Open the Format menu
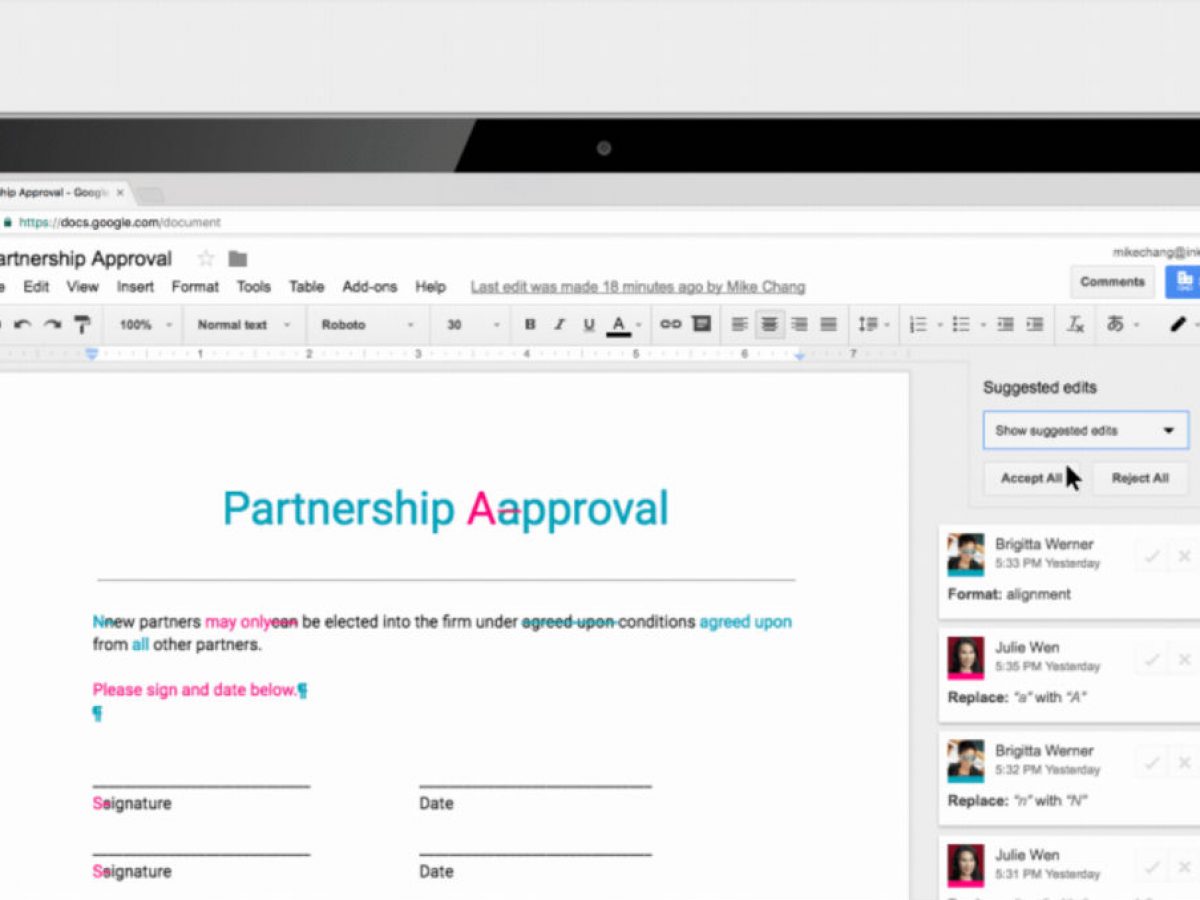The image size is (1200, 900). click(195, 287)
